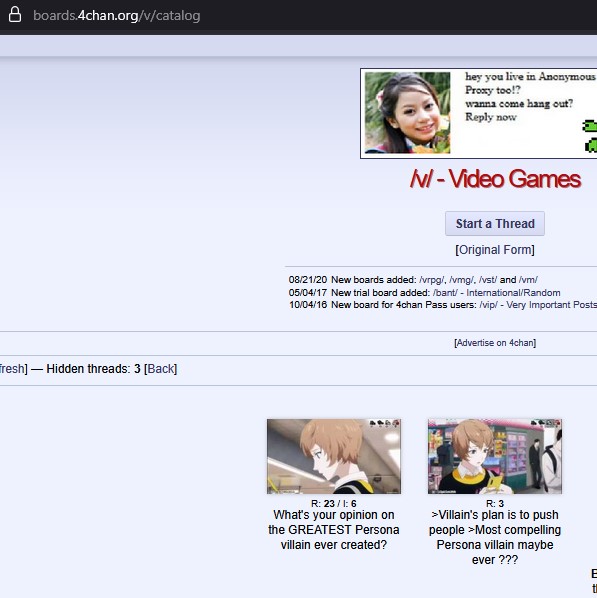The height and width of the screenshot is (598, 597).
Task: Open the Original Form link
Action: [495, 250]
